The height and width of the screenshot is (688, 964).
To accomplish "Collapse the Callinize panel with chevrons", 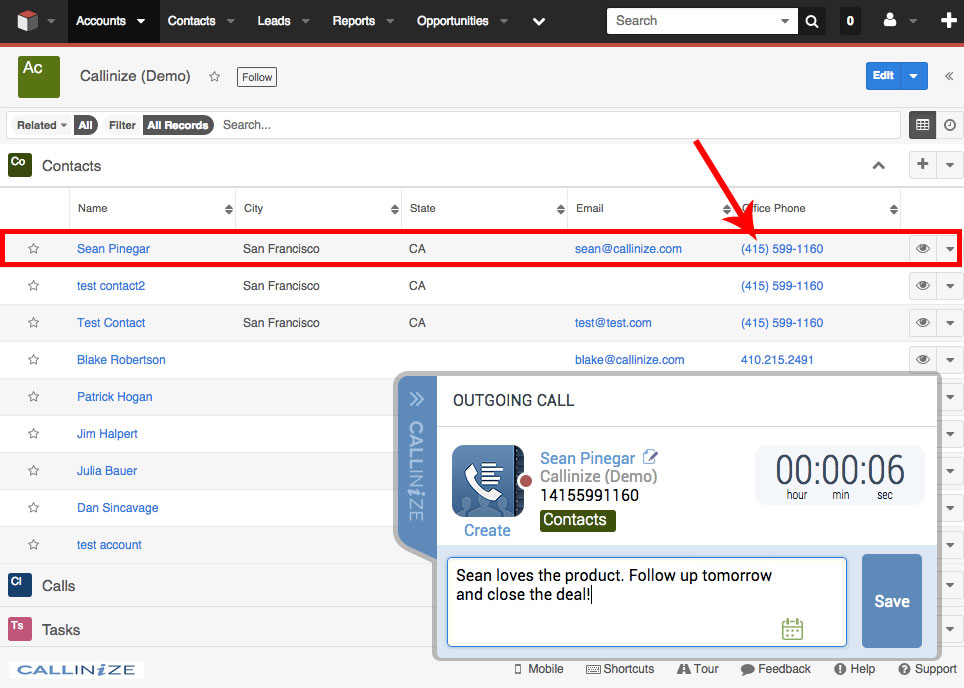I will 416,399.
